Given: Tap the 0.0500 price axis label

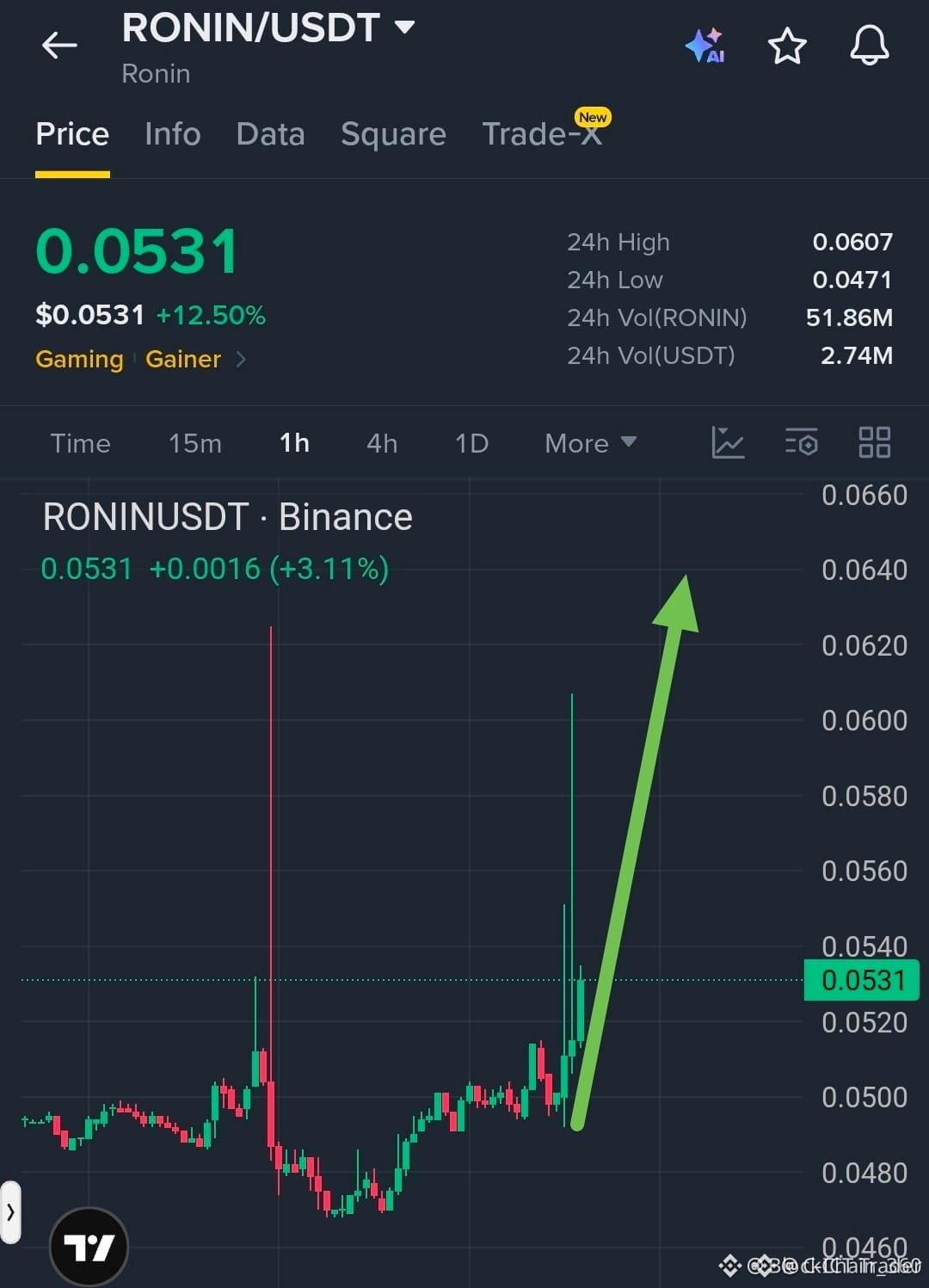Looking at the screenshot, I should point(864,1097).
